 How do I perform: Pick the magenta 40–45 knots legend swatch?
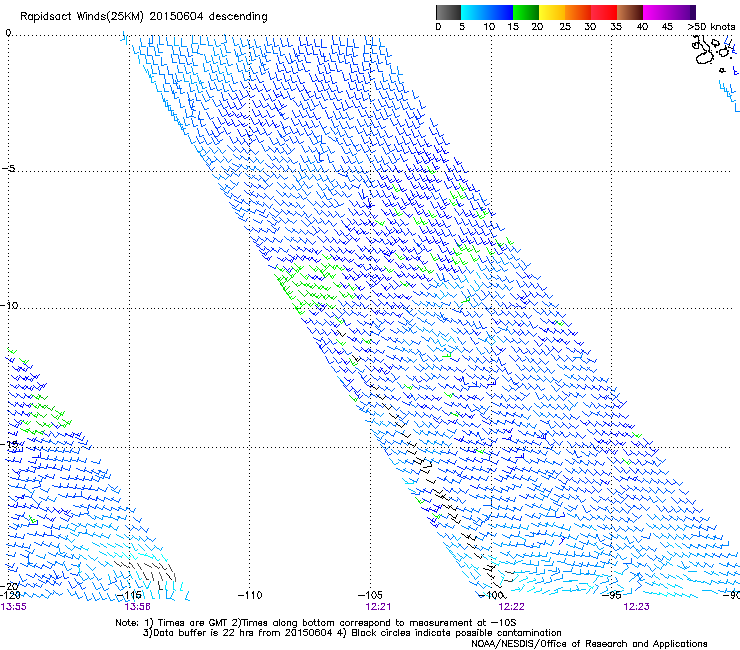point(656,12)
